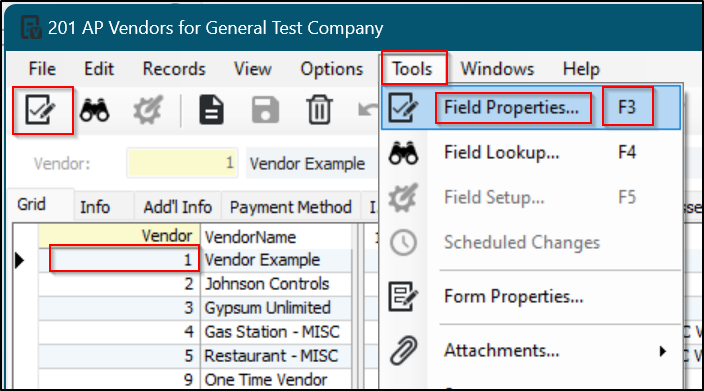Open the Help menu
This screenshot has height=391, width=704.
tap(581, 69)
